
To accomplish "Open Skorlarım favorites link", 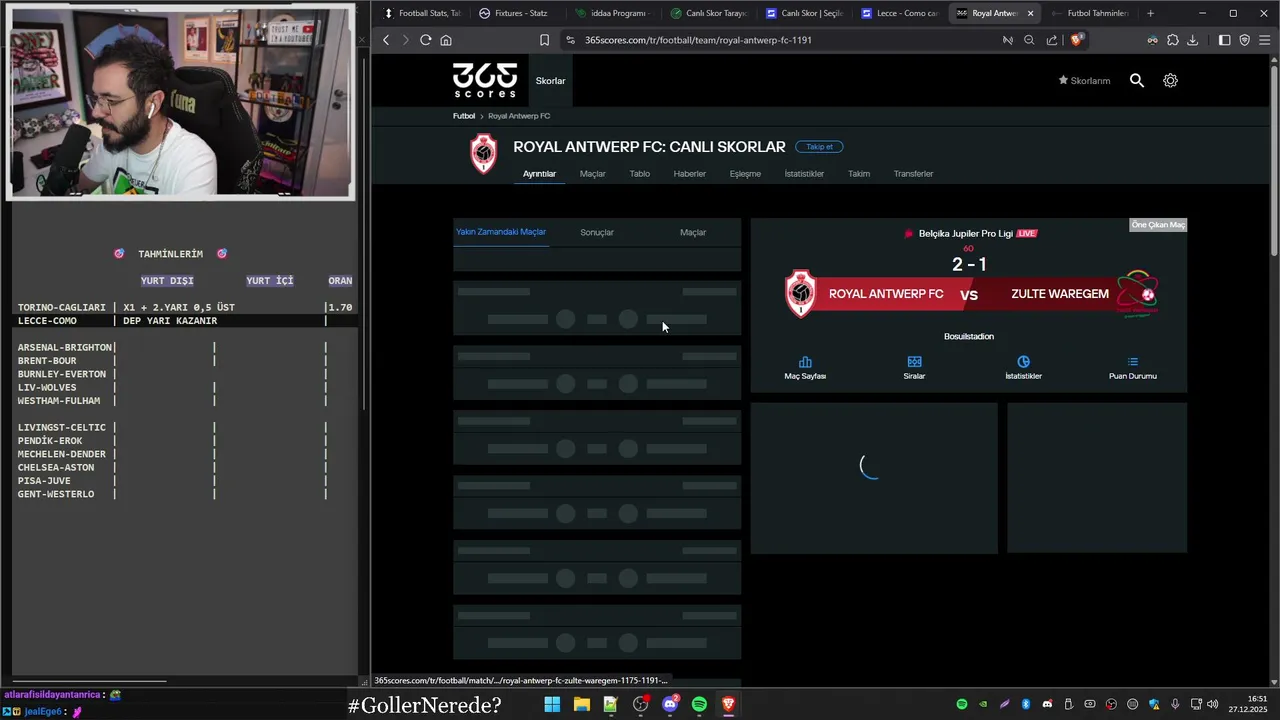I will coord(1084,81).
